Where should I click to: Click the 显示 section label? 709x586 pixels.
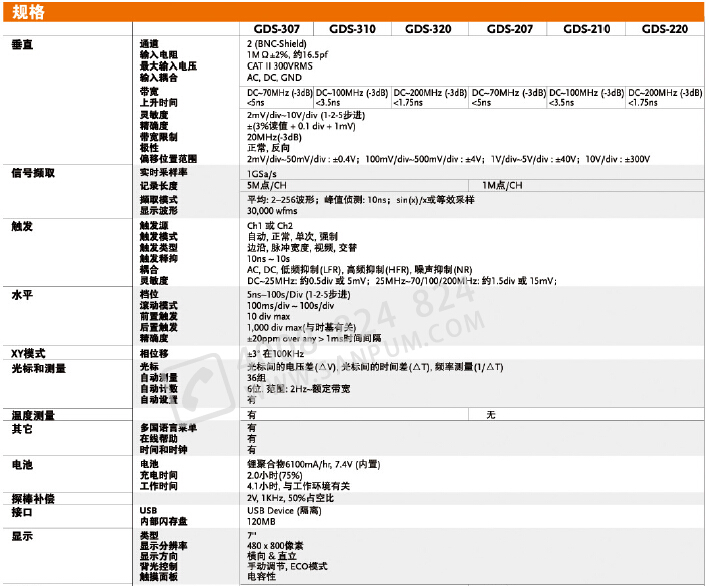[22, 537]
